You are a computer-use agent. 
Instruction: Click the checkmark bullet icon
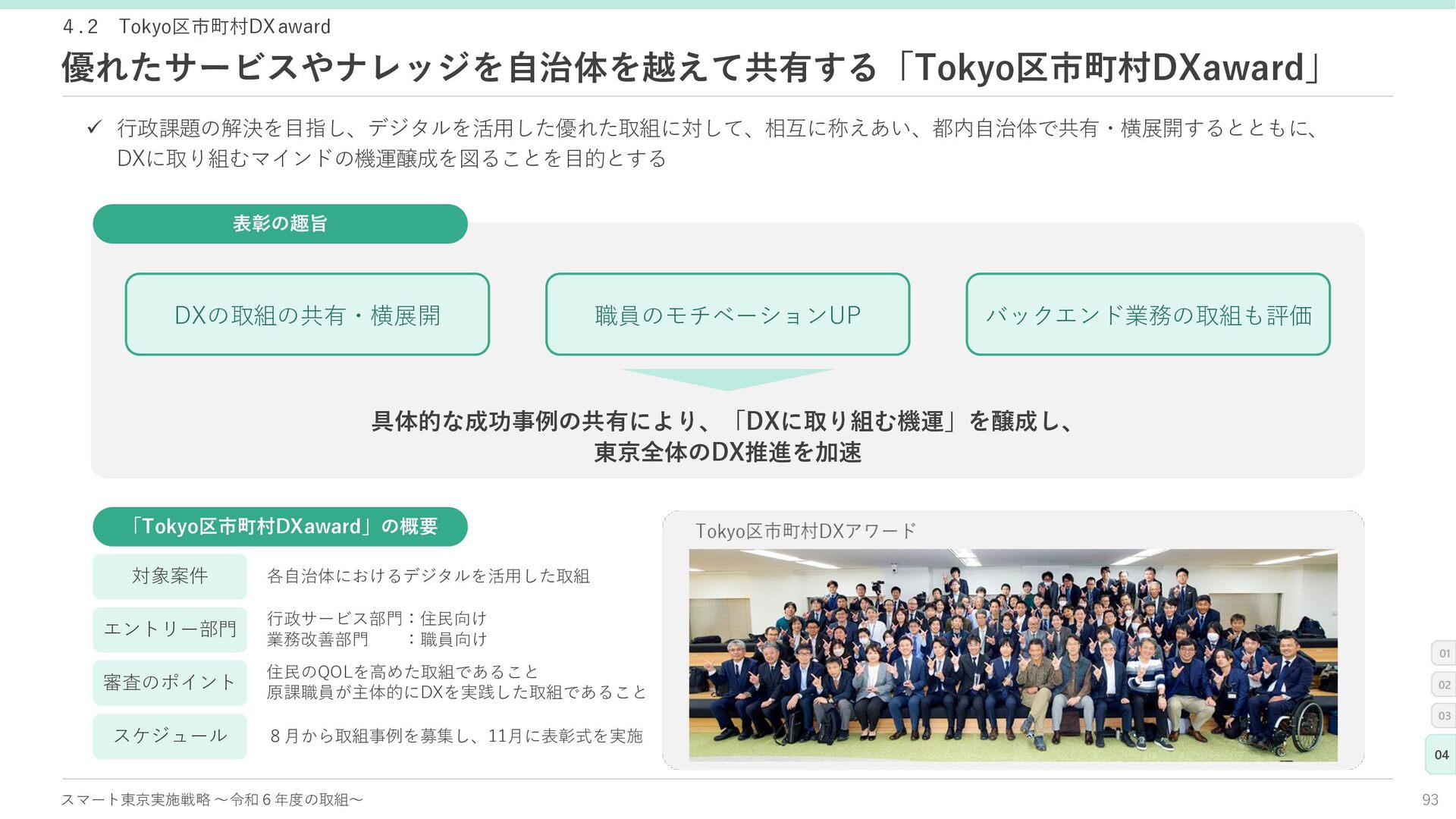point(94,127)
